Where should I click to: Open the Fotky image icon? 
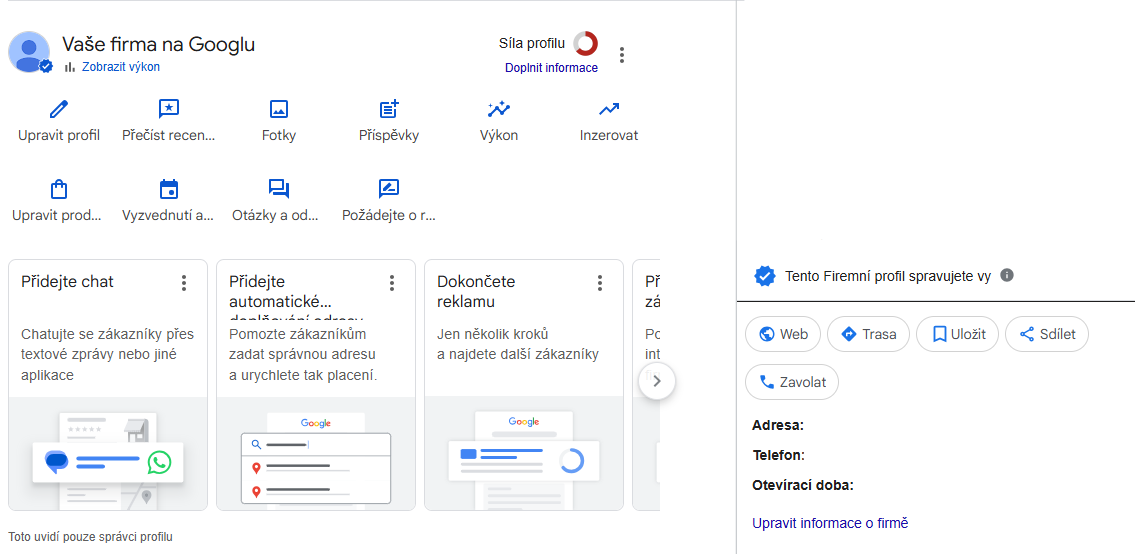point(279,109)
